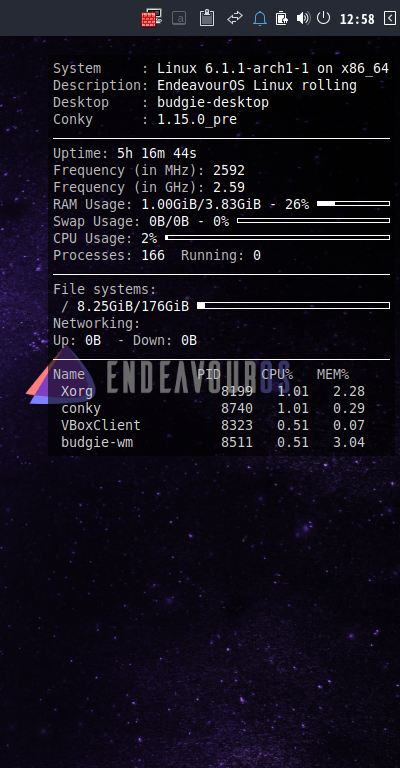Click the 'Networking:' label

click(96, 324)
